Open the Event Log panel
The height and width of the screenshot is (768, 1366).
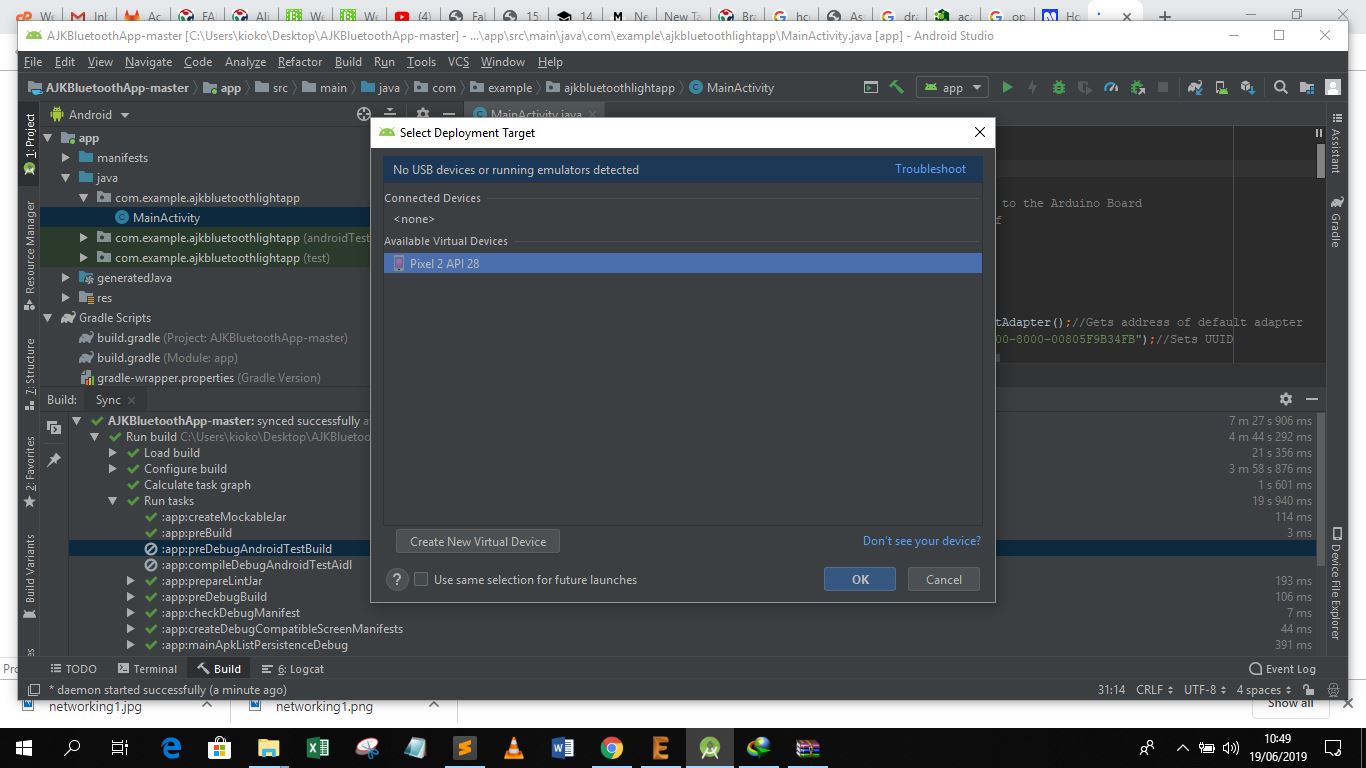click(x=1283, y=669)
